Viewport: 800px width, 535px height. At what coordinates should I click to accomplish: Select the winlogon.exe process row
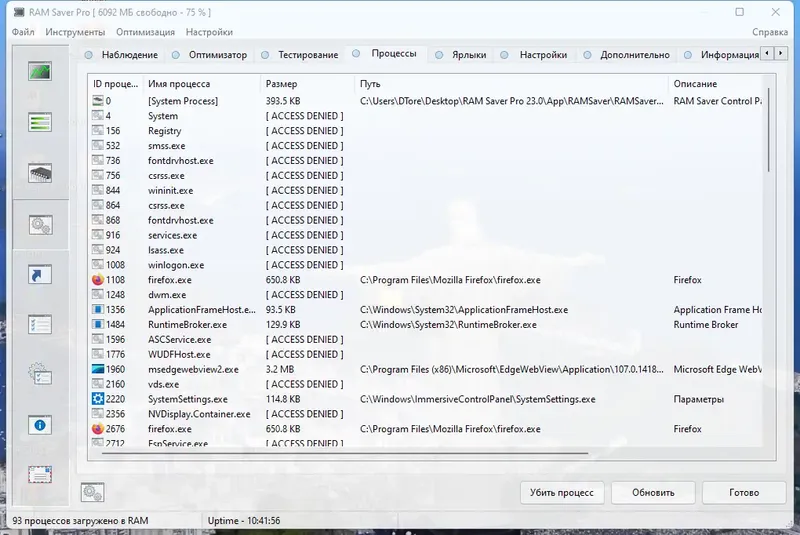(x=427, y=265)
